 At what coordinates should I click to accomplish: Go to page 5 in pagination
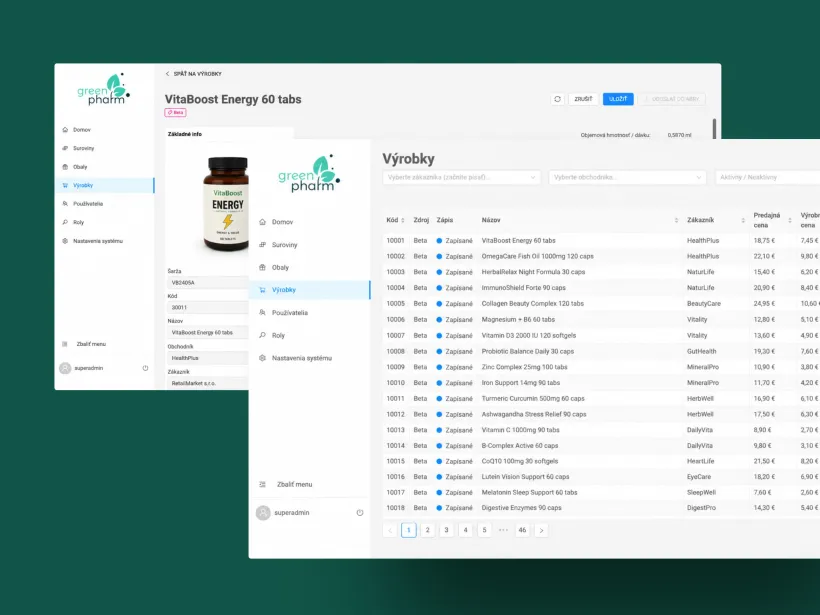pyautogui.click(x=484, y=530)
